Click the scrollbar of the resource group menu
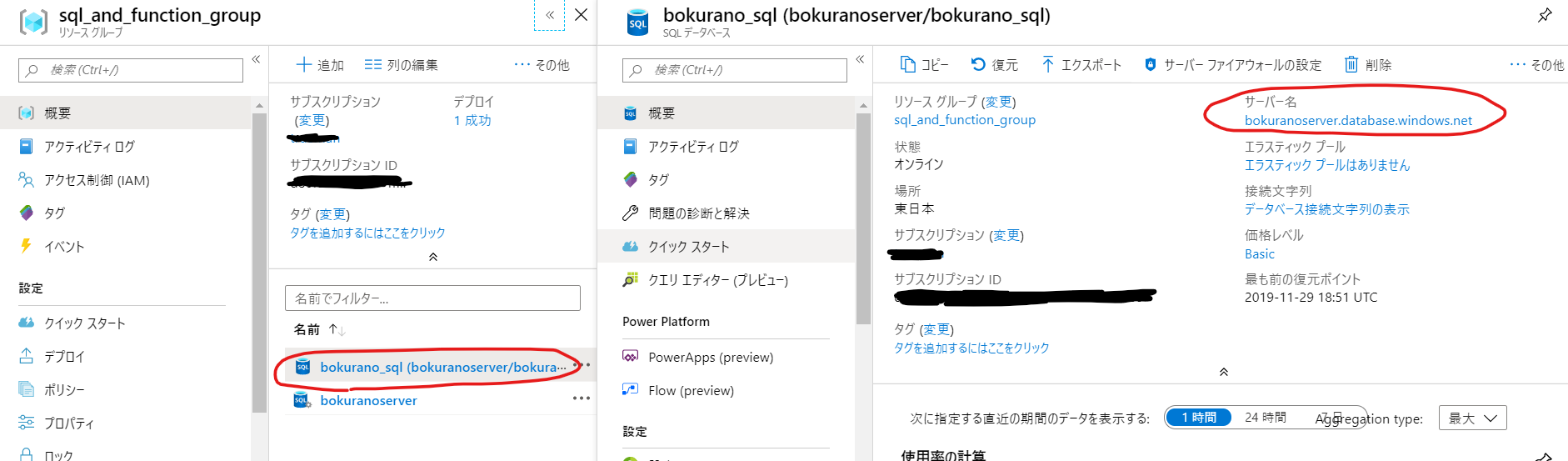The width and height of the screenshot is (1568, 461). pyautogui.click(x=259, y=263)
